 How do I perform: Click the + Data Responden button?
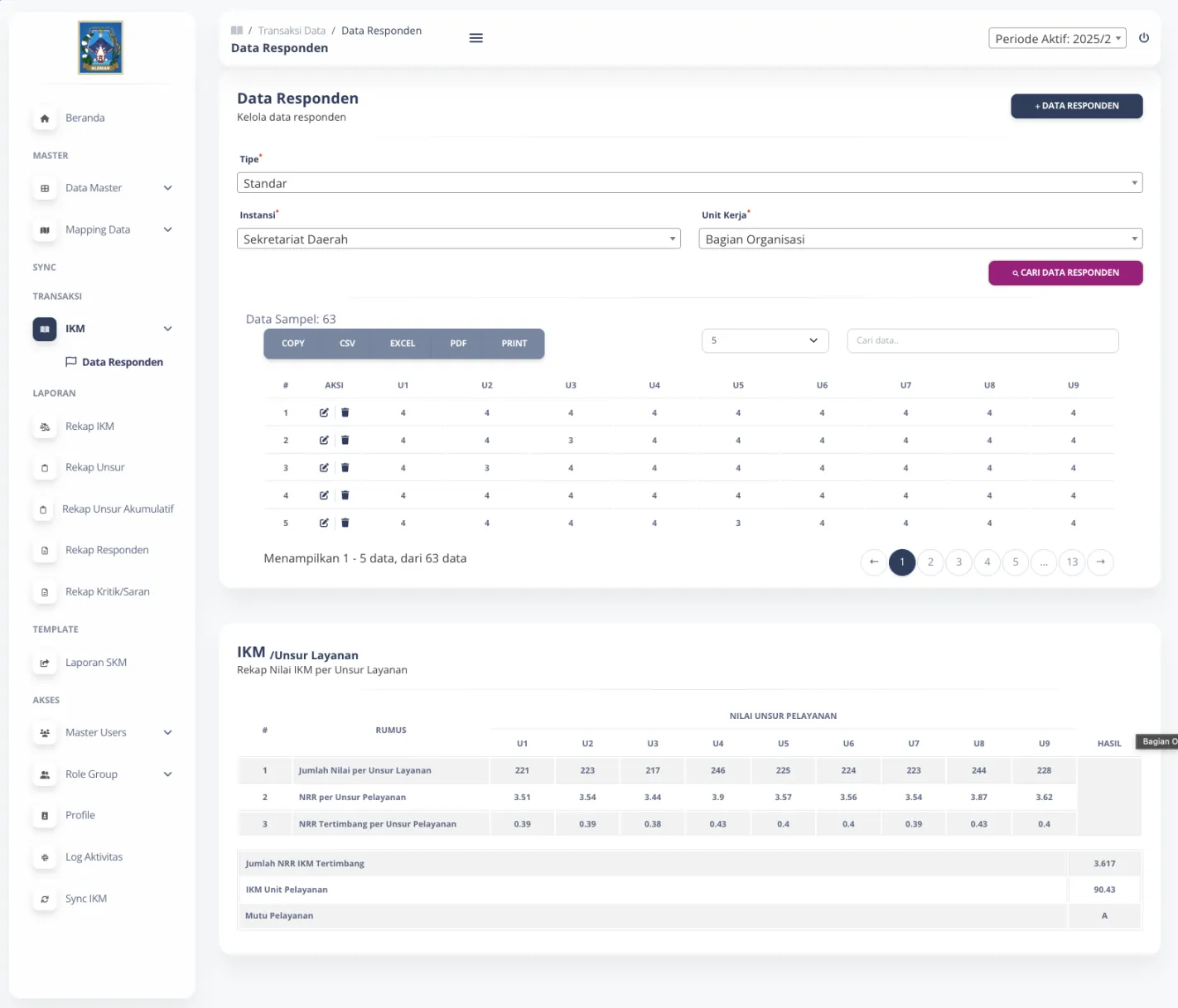1076,106
